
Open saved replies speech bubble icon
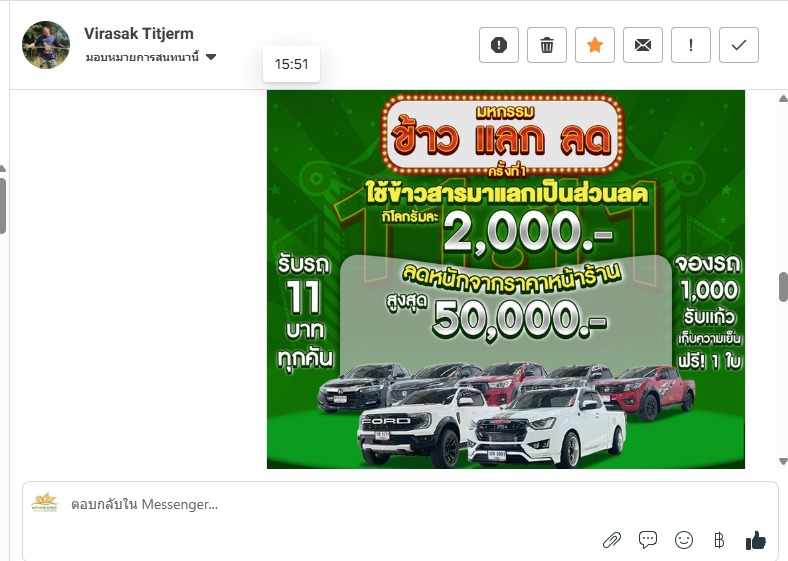point(648,540)
